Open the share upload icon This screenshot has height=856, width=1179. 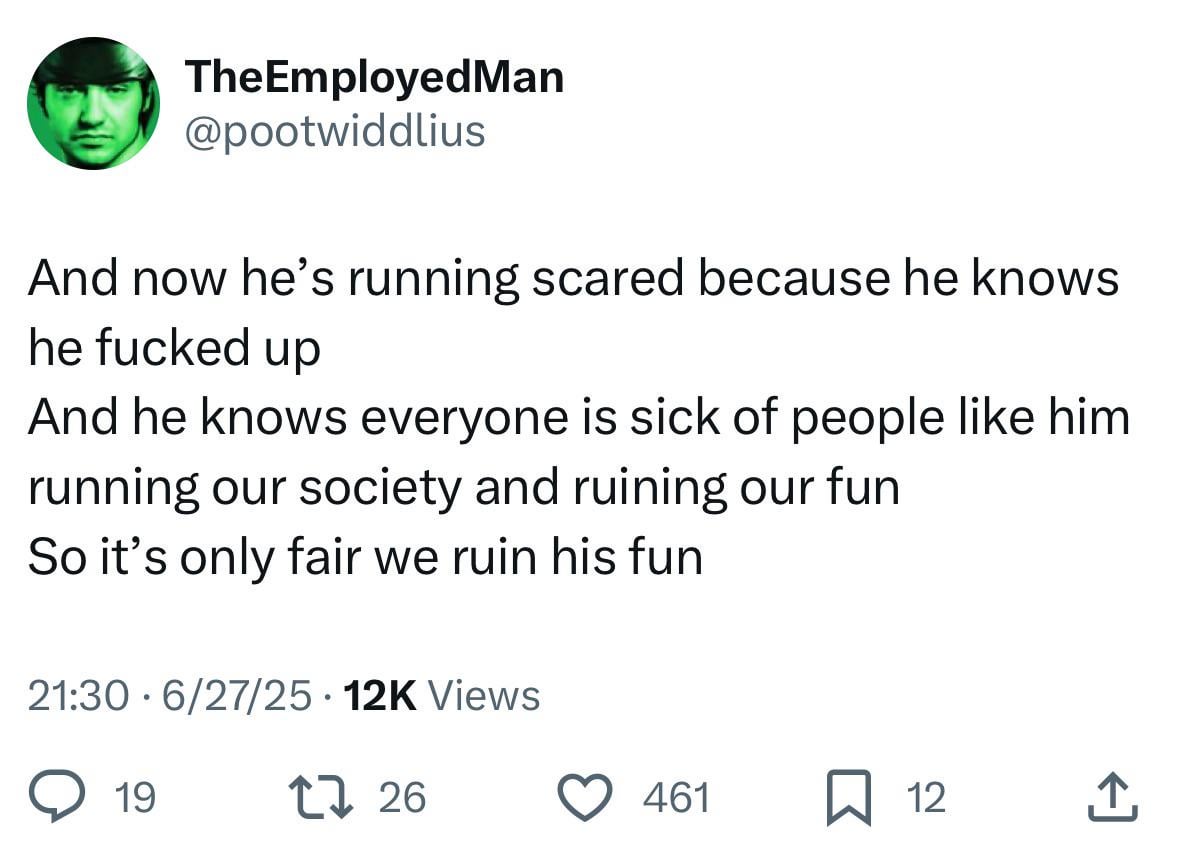[1113, 797]
